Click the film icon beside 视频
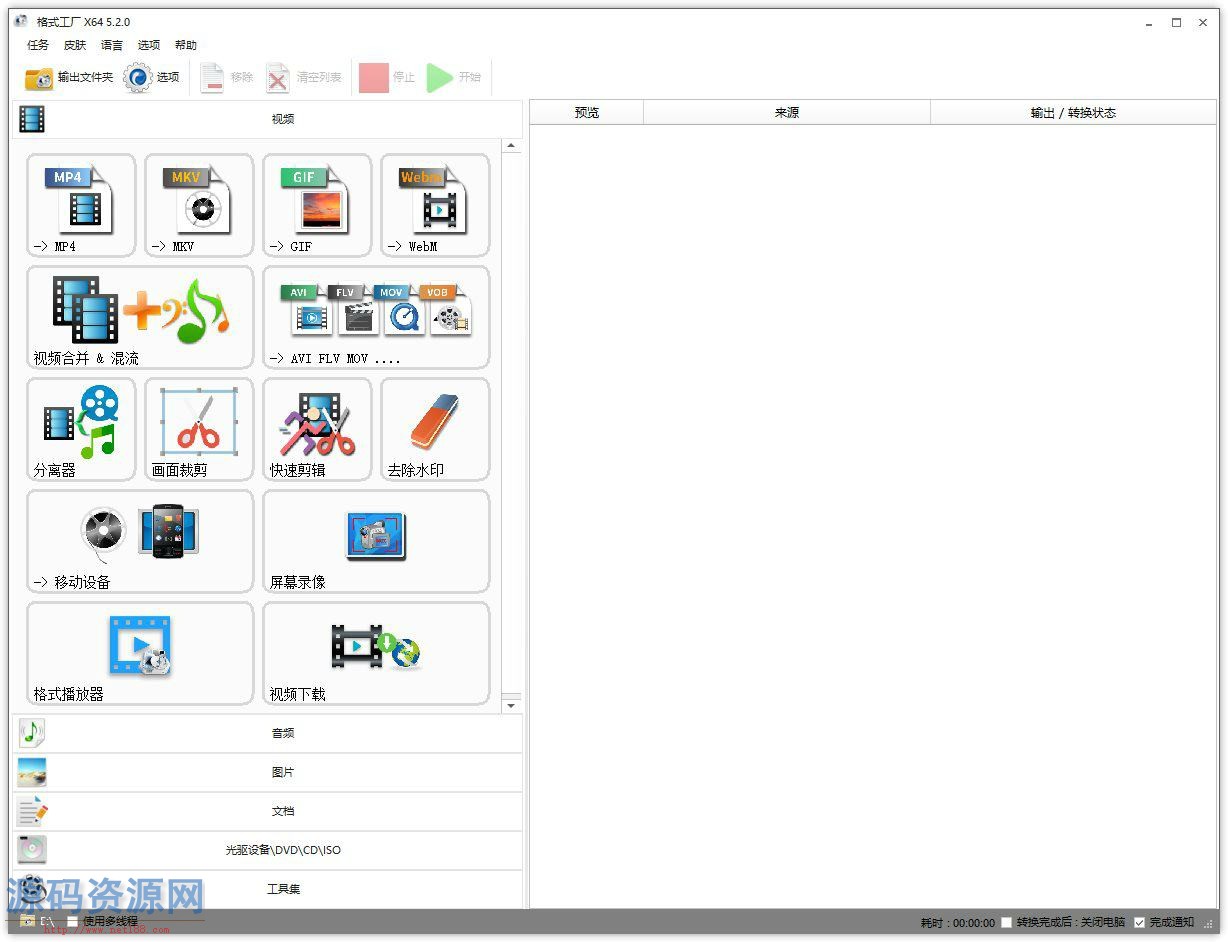The image size is (1228, 942). [x=32, y=119]
